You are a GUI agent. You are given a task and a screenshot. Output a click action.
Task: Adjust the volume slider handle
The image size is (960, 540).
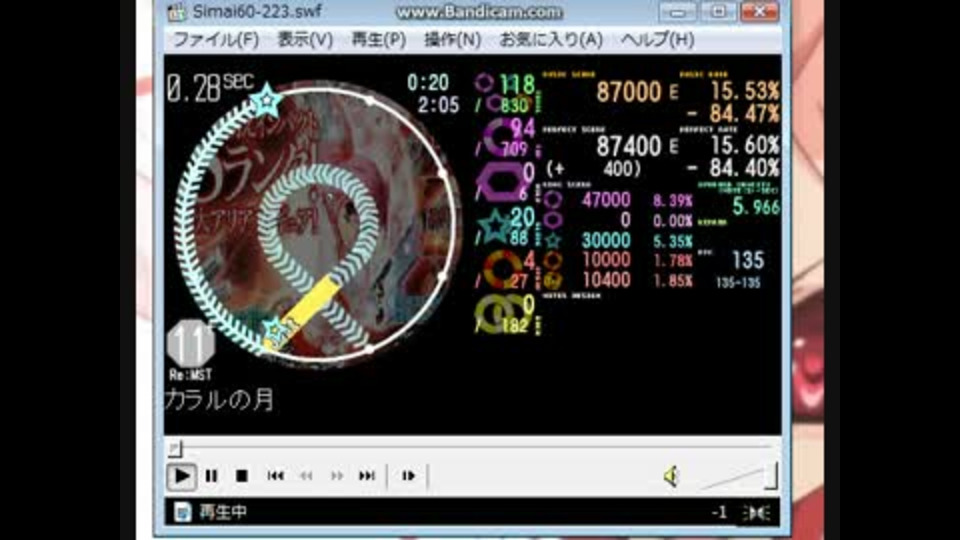click(x=771, y=476)
